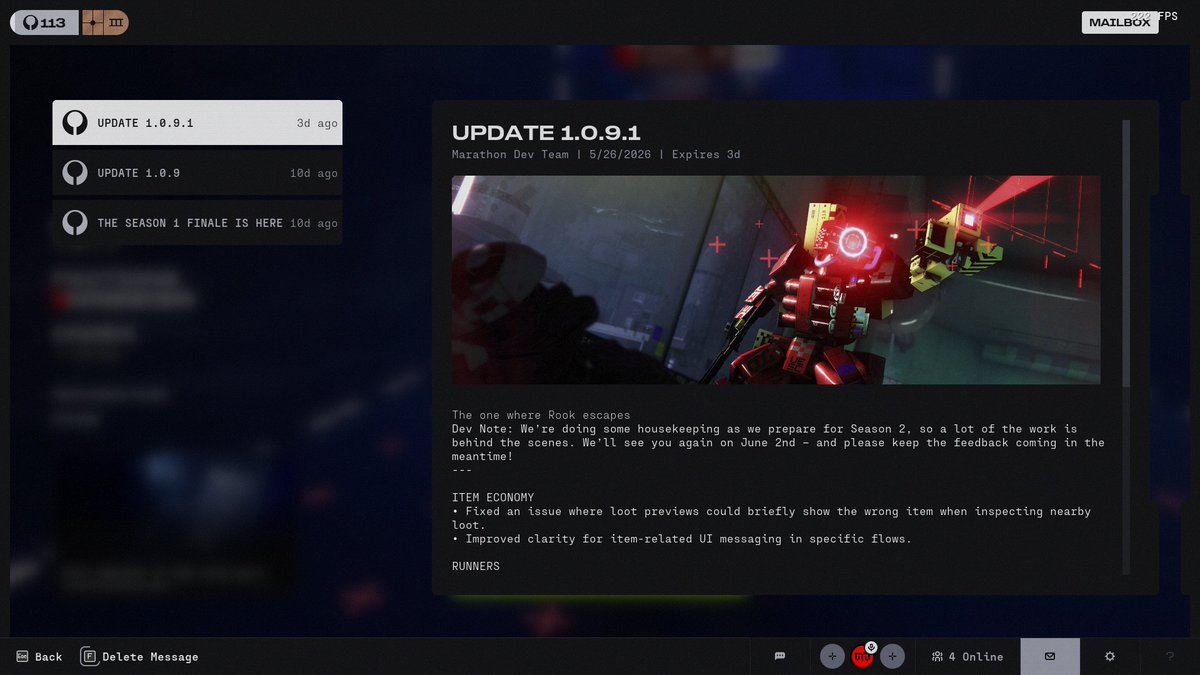Click the sender icon beside UPDATE 1.0.9.1
The image size is (1200, 675).
(75, 123)
